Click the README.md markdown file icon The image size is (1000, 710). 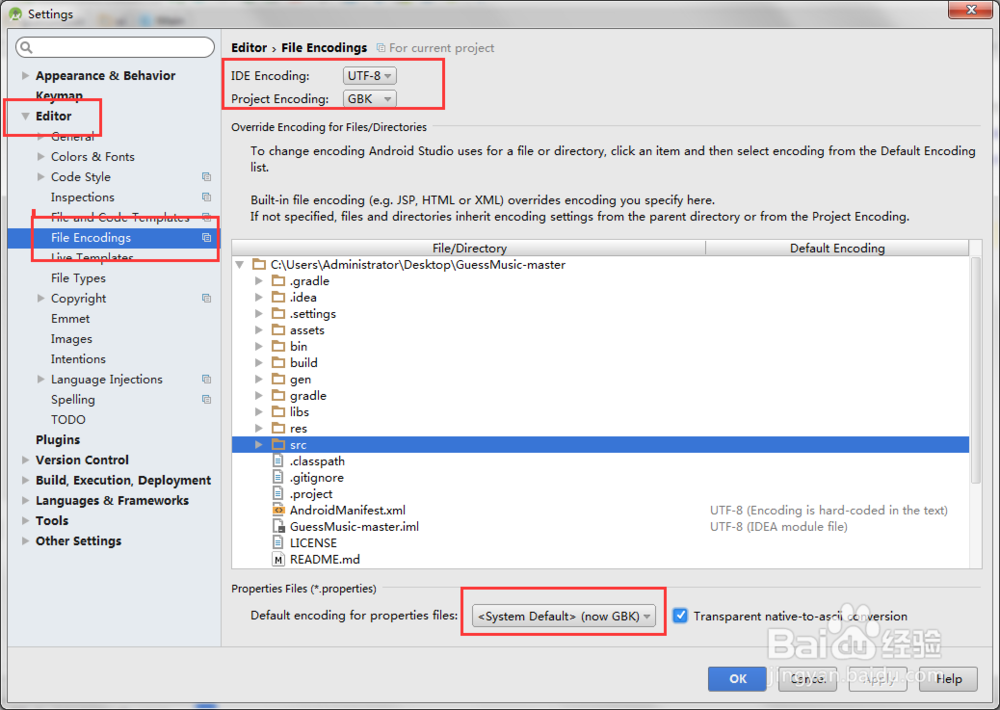(x=278, y=559)
